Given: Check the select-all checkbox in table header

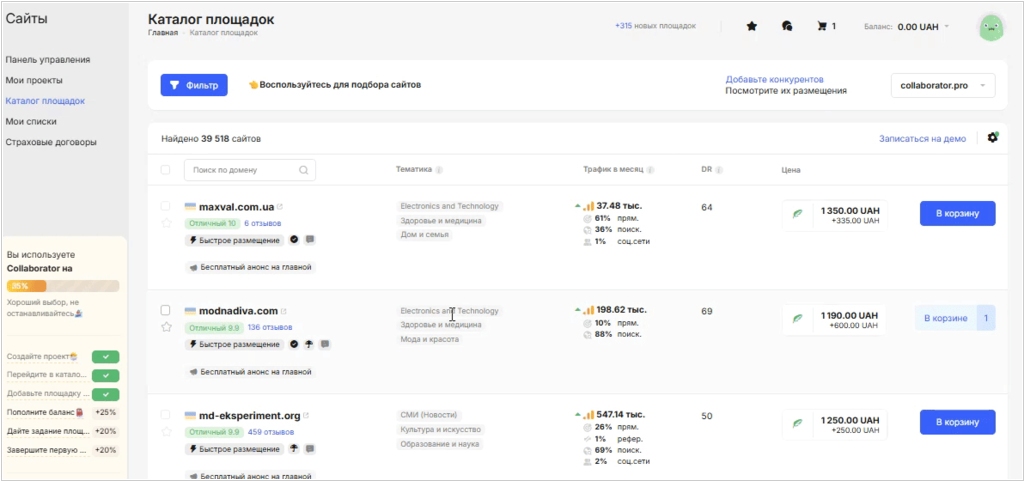Looking at the screenshot, I should coord(166,170).
